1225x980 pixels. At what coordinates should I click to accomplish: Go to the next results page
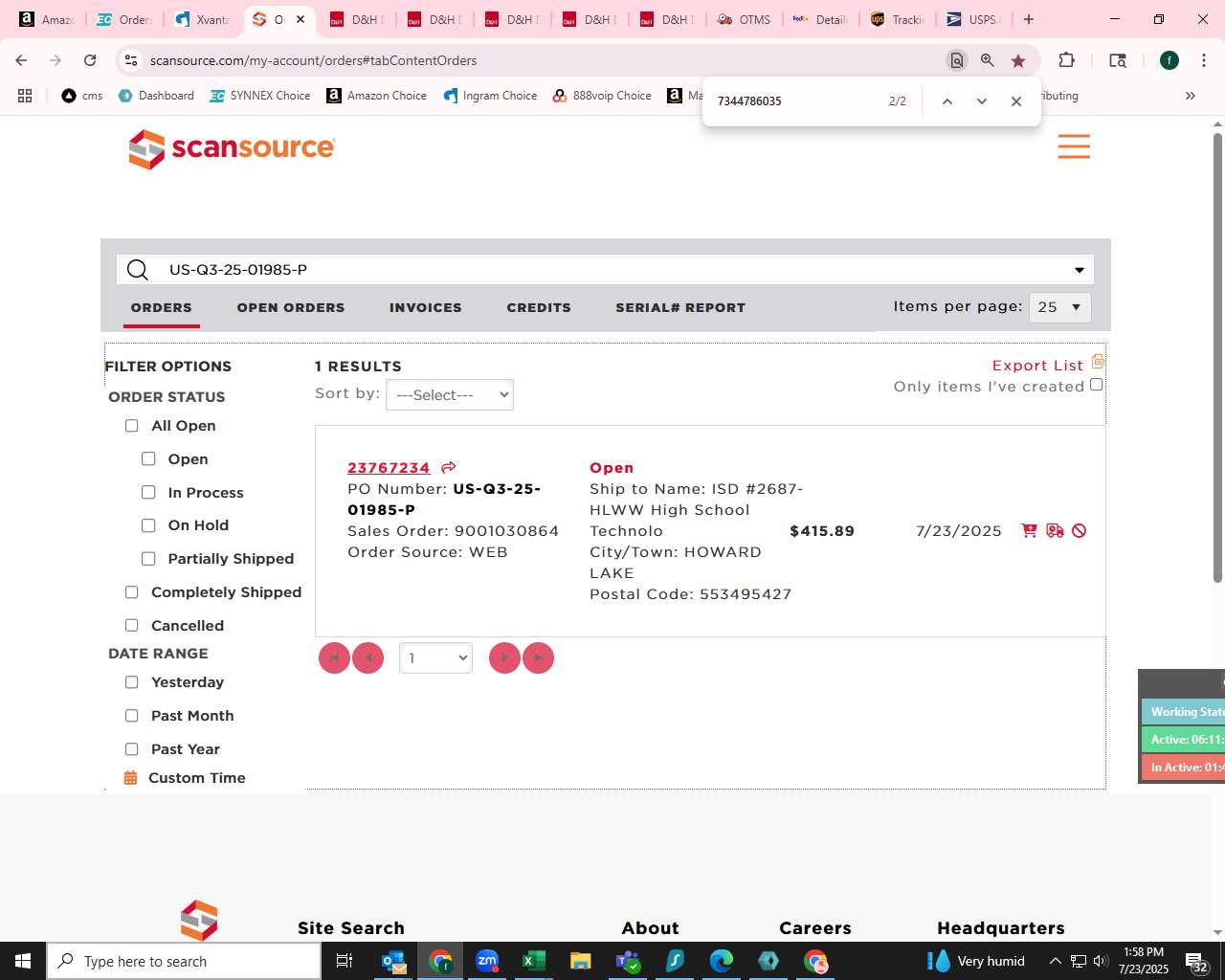pos(504,657)
